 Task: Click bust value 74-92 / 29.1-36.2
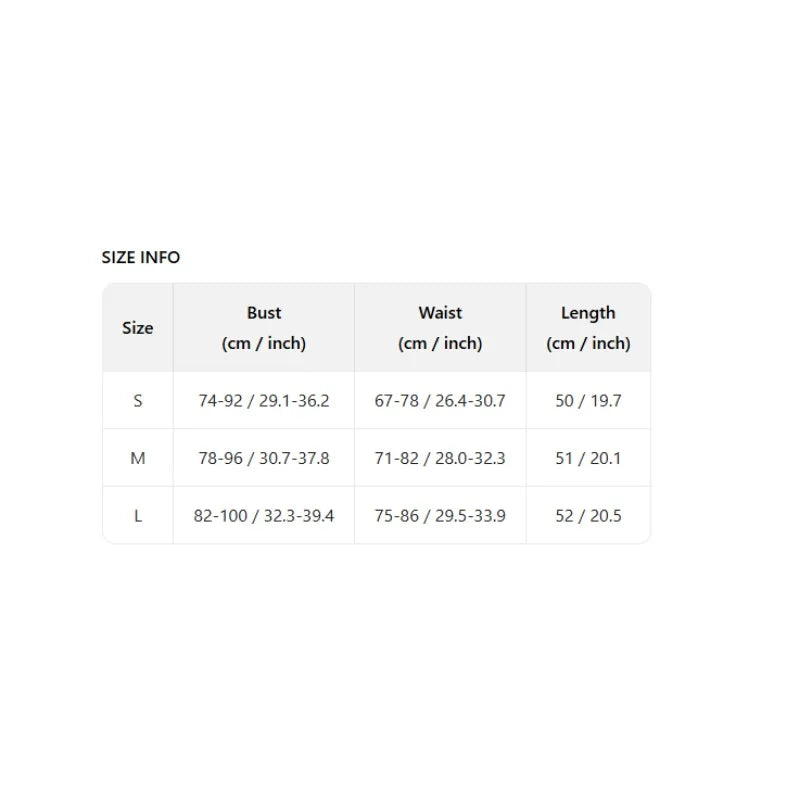264,401
